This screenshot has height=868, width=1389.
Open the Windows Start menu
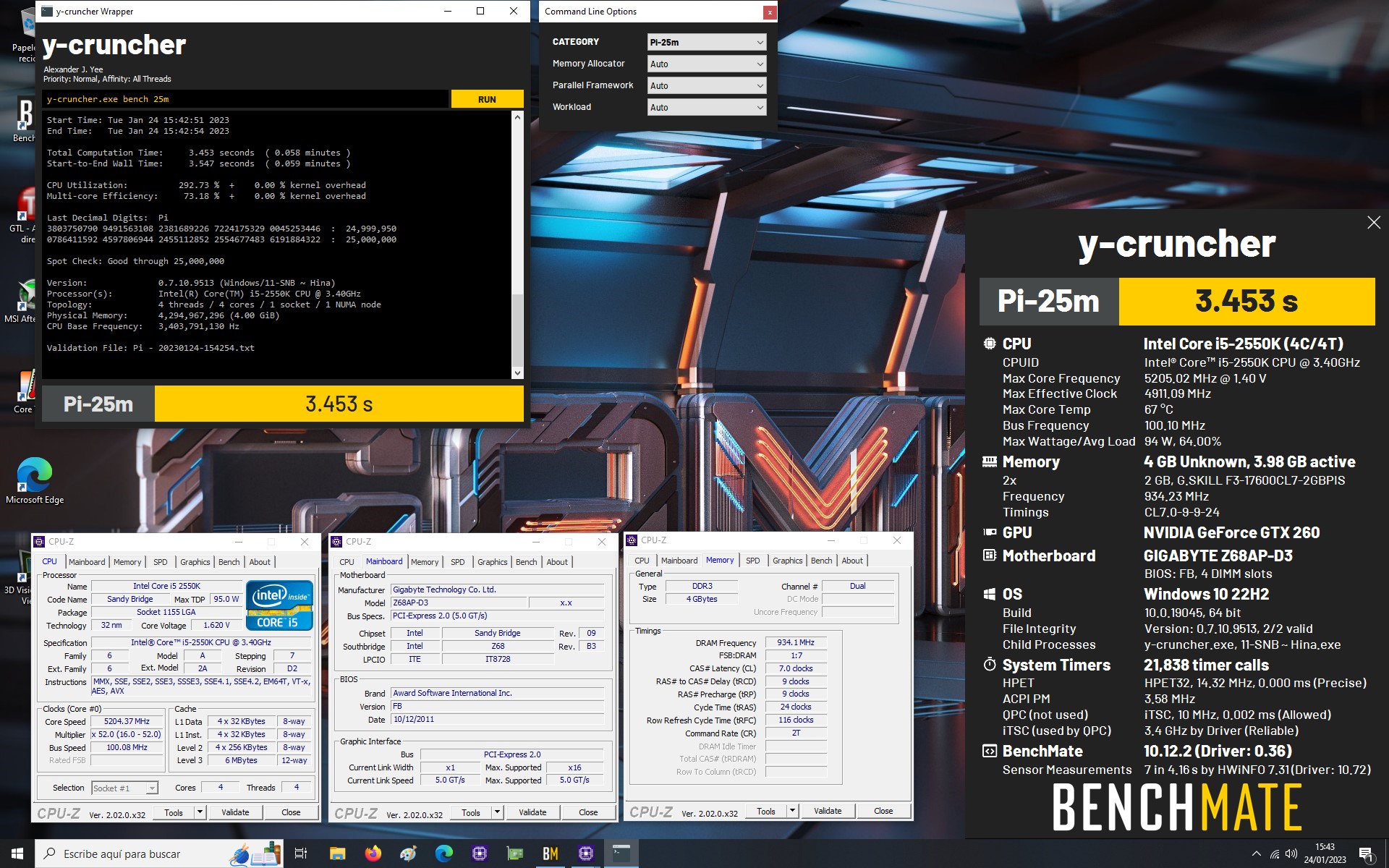click(x=17, y=854)
